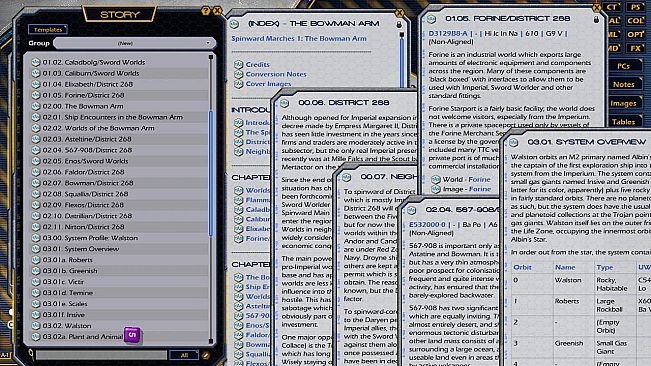Open the Story window help icon

pos(206,11)
